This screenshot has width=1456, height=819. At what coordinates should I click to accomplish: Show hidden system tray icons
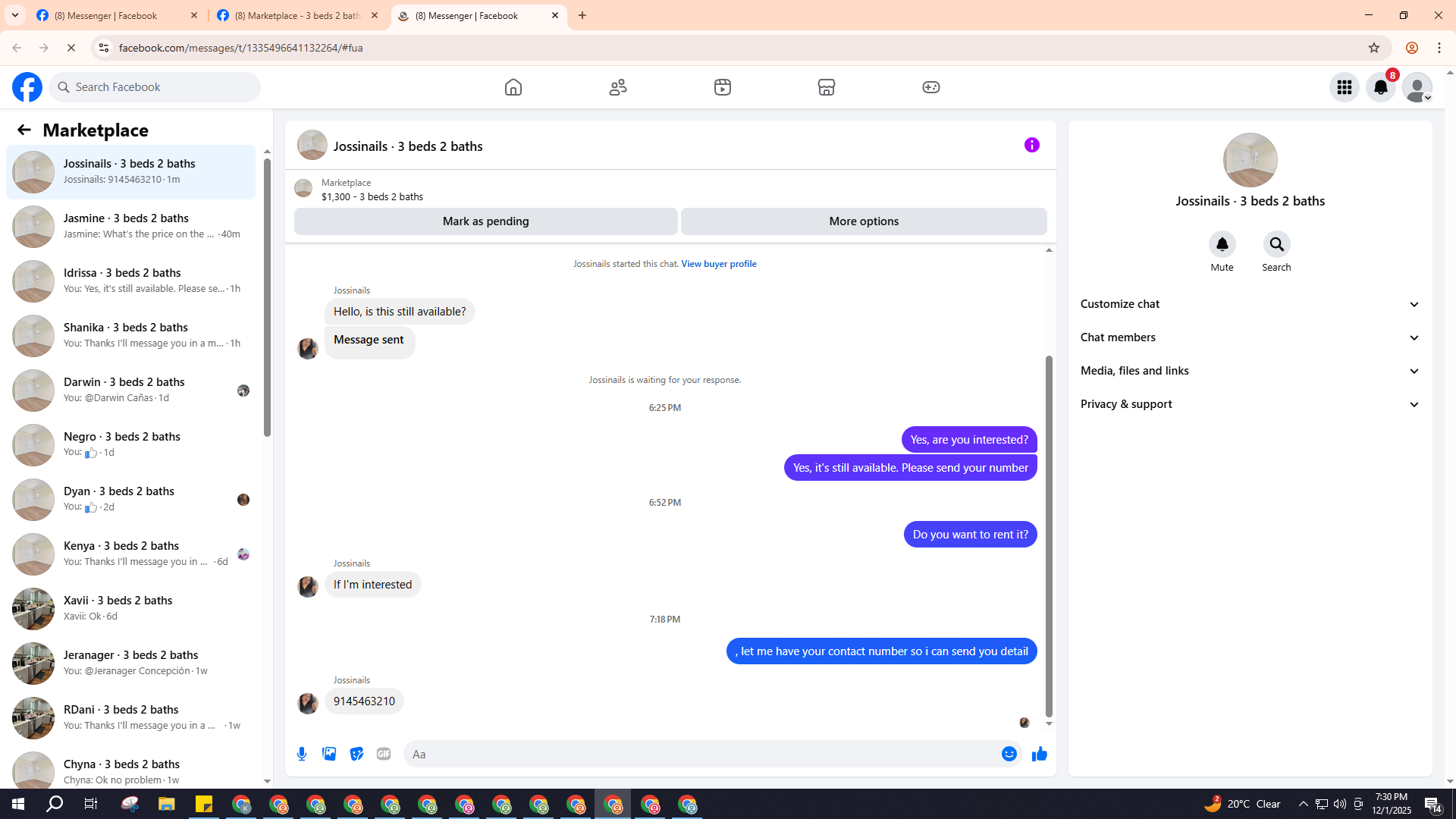pyautogui.click(x=1303, y=804)
